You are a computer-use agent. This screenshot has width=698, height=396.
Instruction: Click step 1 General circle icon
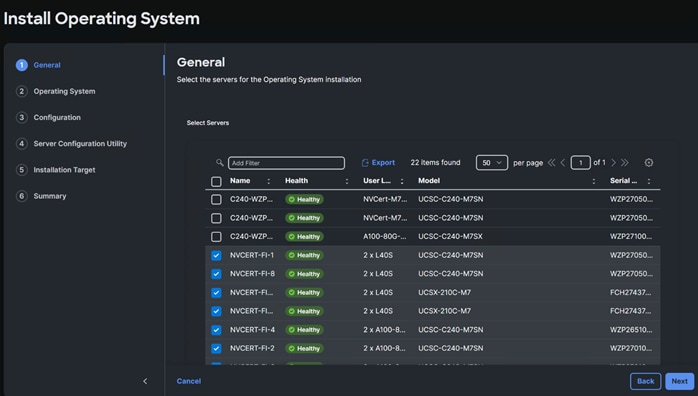(x=21, y=65)
